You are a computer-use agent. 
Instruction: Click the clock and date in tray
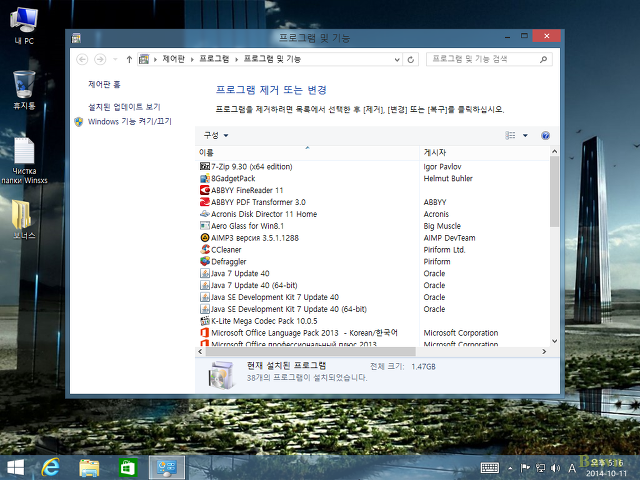606,468
